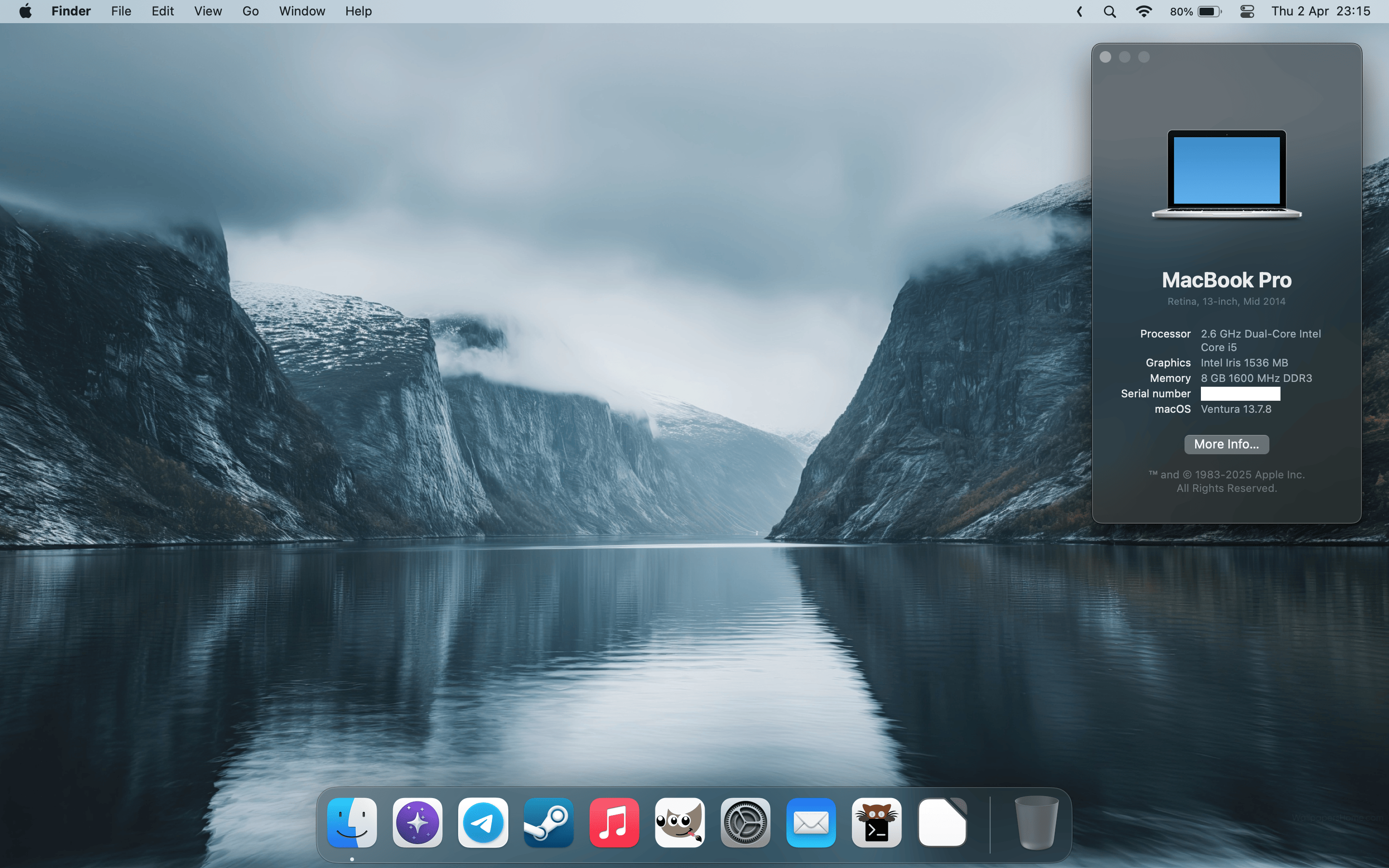Open Finder from the dock
The height and width of the screenshot is (868, 1389).
click(x=352, y=822)
